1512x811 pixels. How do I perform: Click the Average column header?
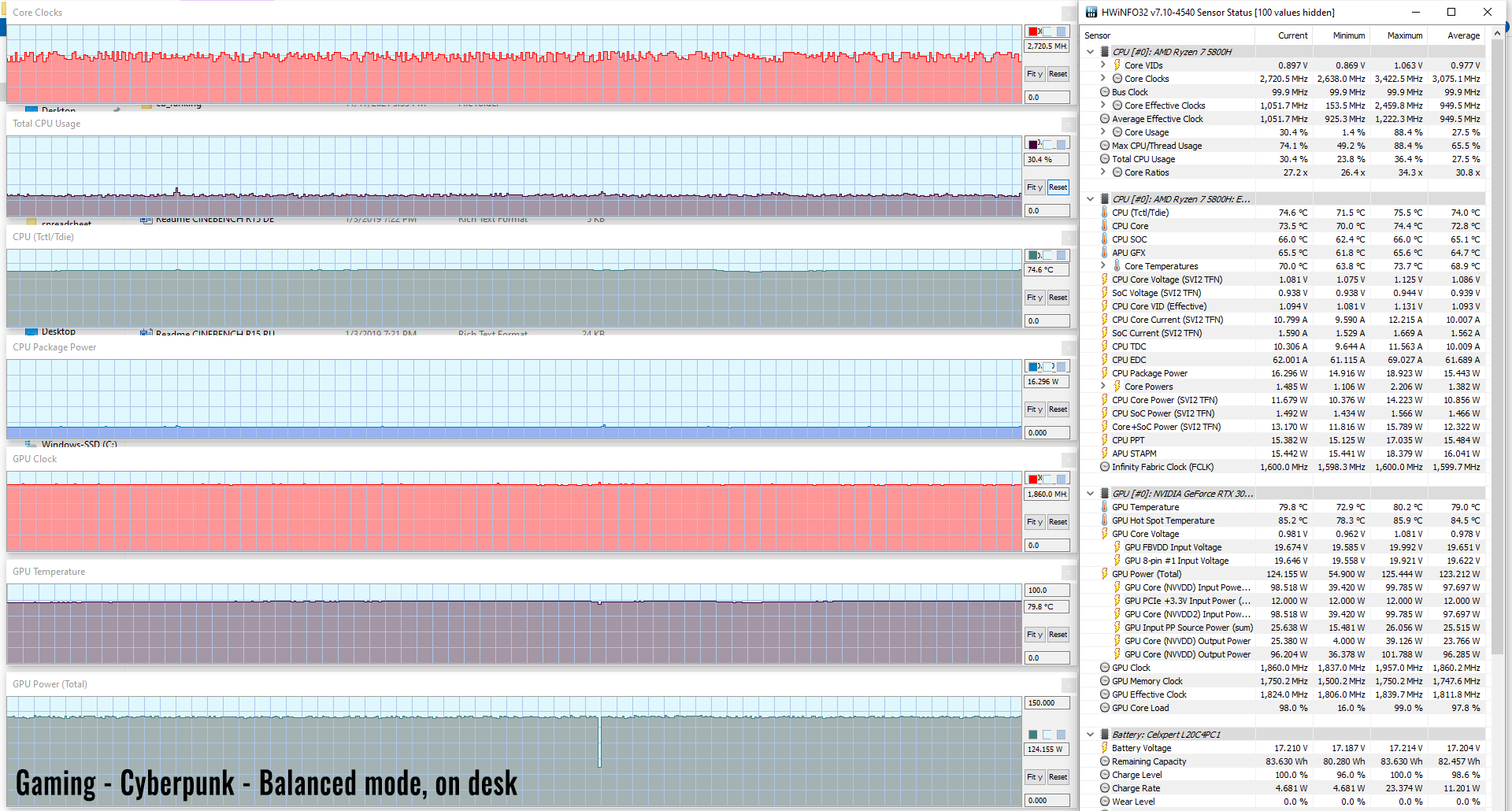point(1462,35)
